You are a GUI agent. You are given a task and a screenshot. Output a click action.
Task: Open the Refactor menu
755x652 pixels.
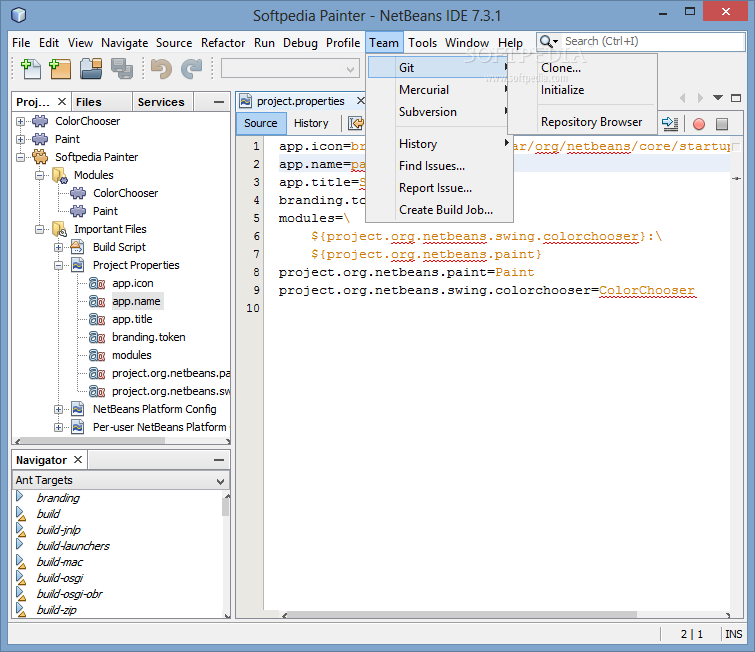tap(223, 43)
